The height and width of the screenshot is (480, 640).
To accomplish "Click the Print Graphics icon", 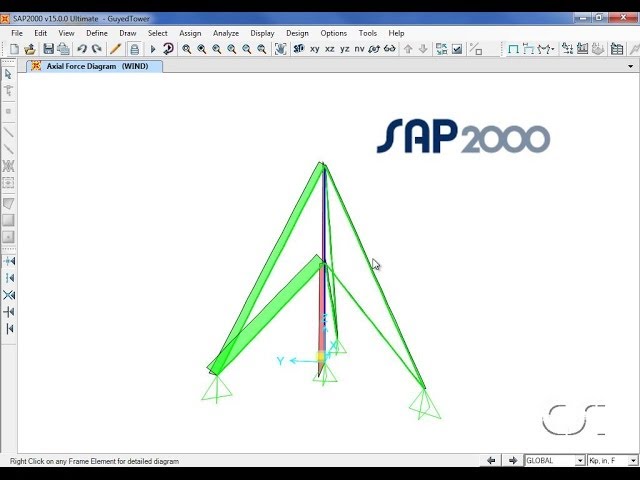I will tap(63, 49).
